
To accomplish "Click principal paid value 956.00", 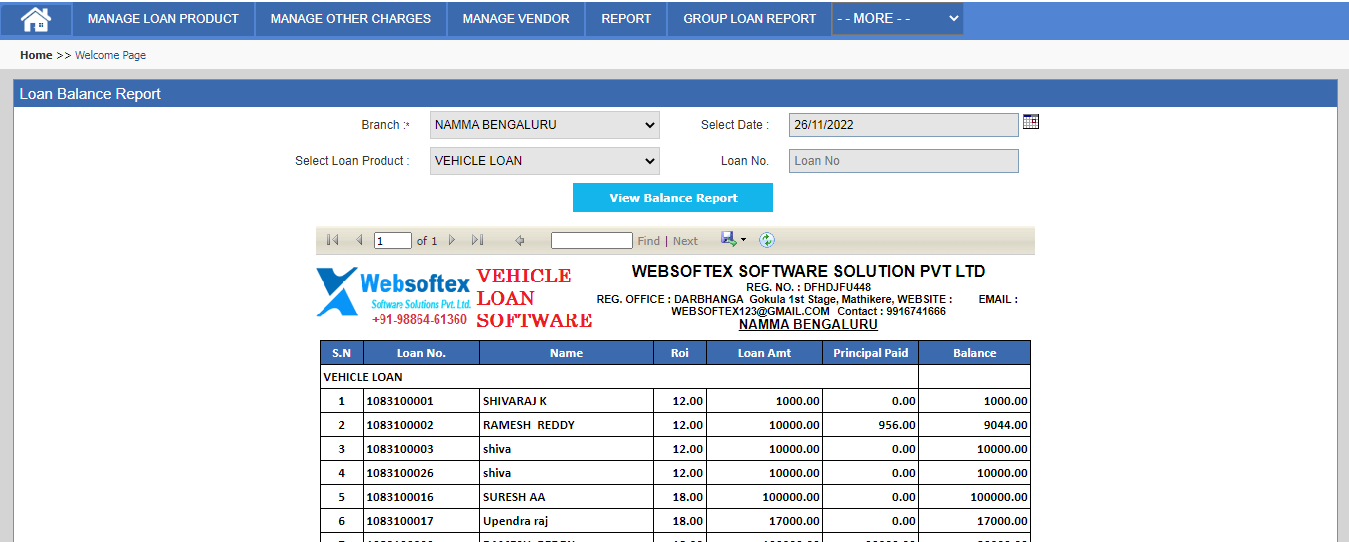I will pyautogui.click(x=896, y=425).
